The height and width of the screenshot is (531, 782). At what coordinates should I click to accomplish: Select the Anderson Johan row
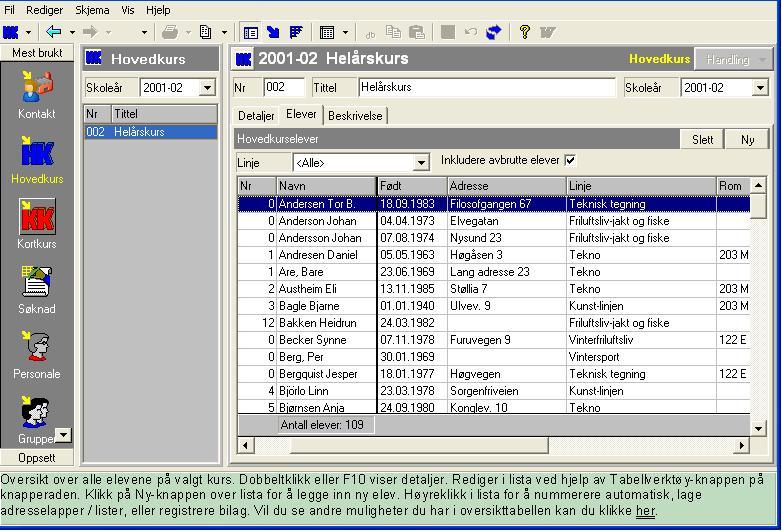494,221
